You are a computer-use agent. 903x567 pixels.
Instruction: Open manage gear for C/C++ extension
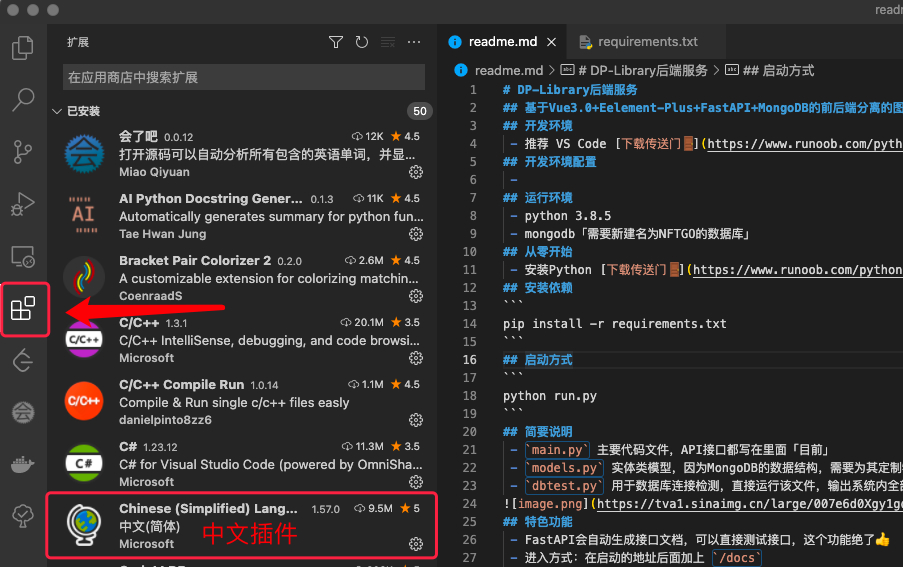pyautogui.click(x=416, y=358)
